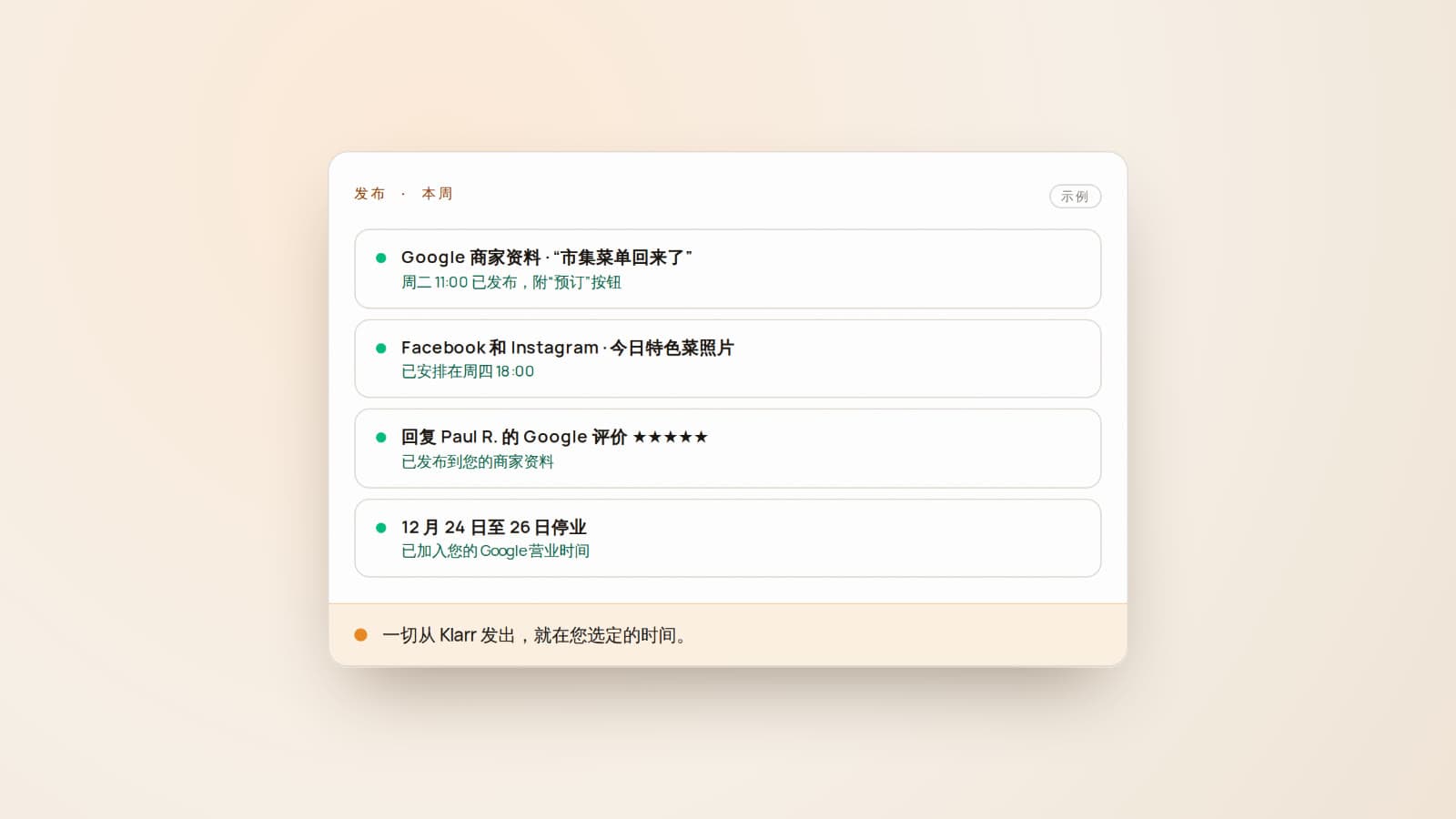The image size is (1456, 819).
Task: Click the green dot beside Google 商家资料
Action: point(381,258)
